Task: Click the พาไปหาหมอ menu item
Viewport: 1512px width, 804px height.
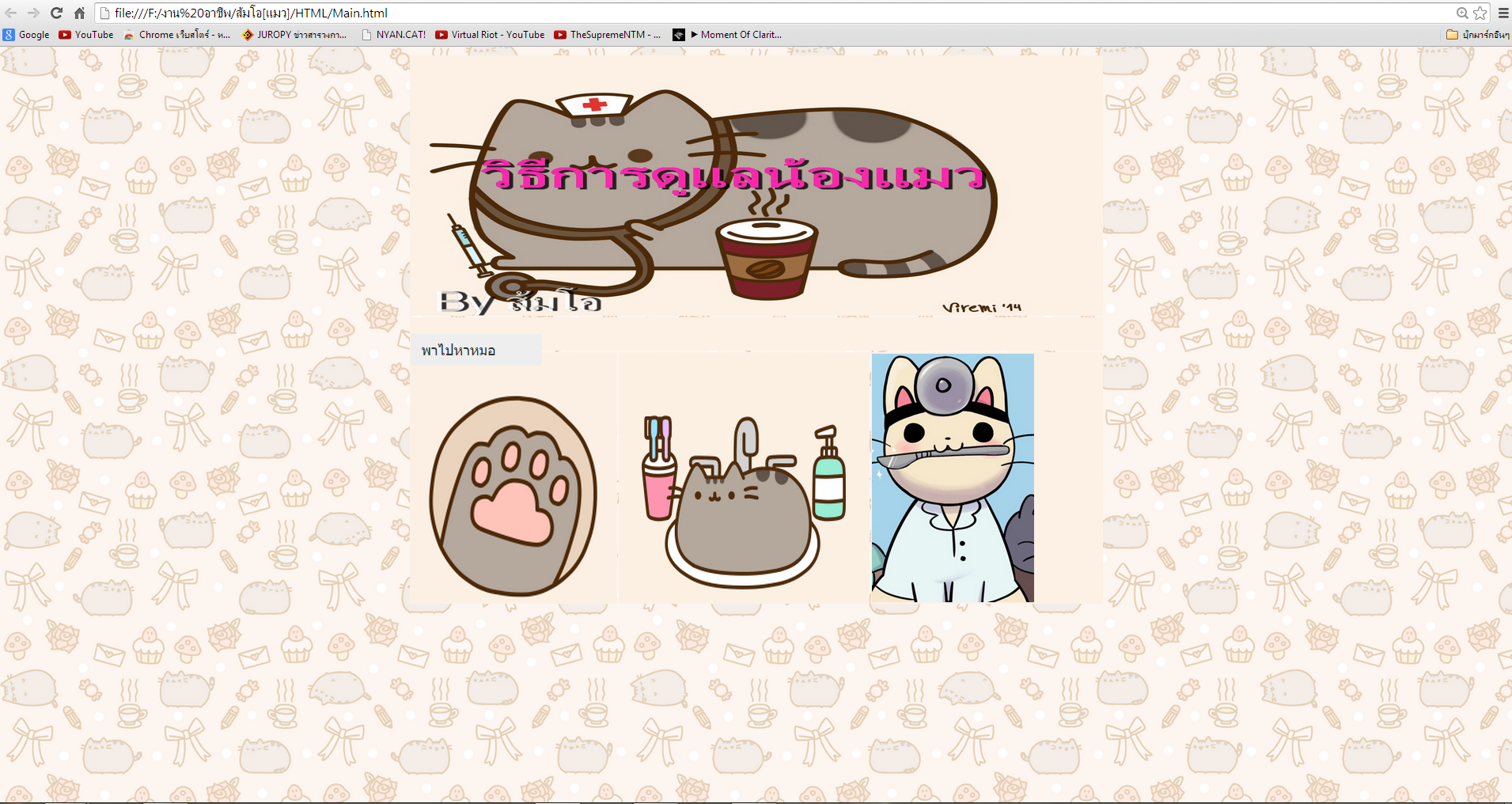Action: 476,350
